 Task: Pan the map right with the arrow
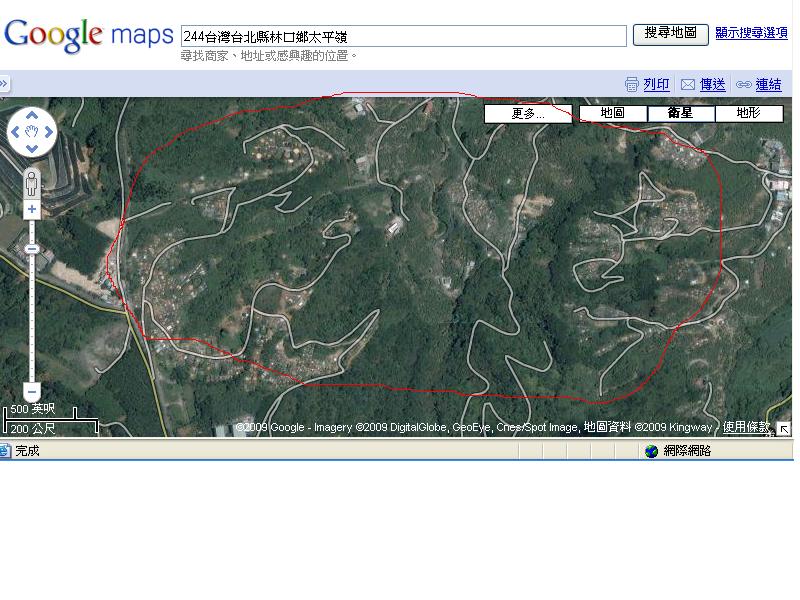click(50, 132)
